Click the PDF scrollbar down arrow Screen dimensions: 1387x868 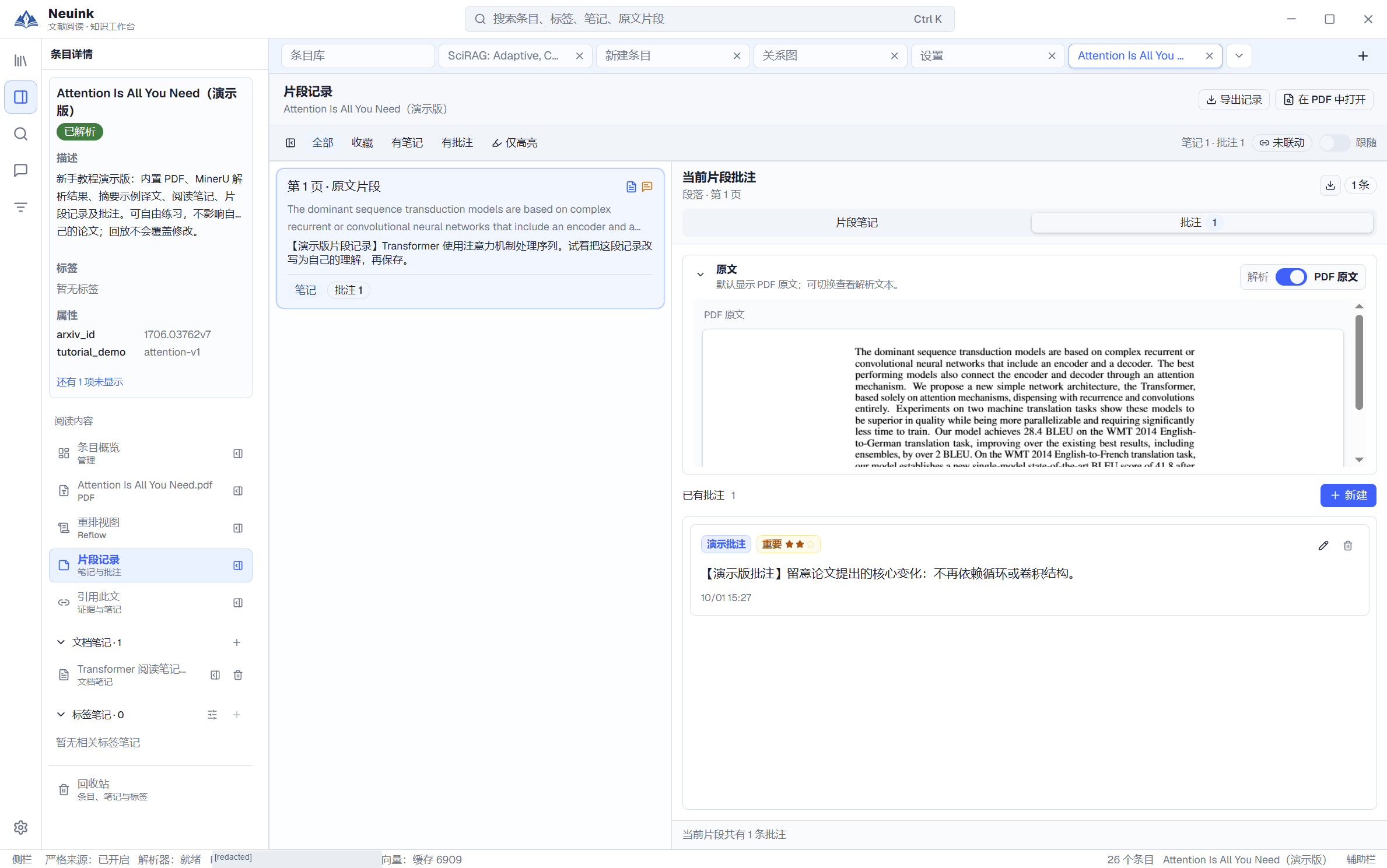pos(1359,460)
